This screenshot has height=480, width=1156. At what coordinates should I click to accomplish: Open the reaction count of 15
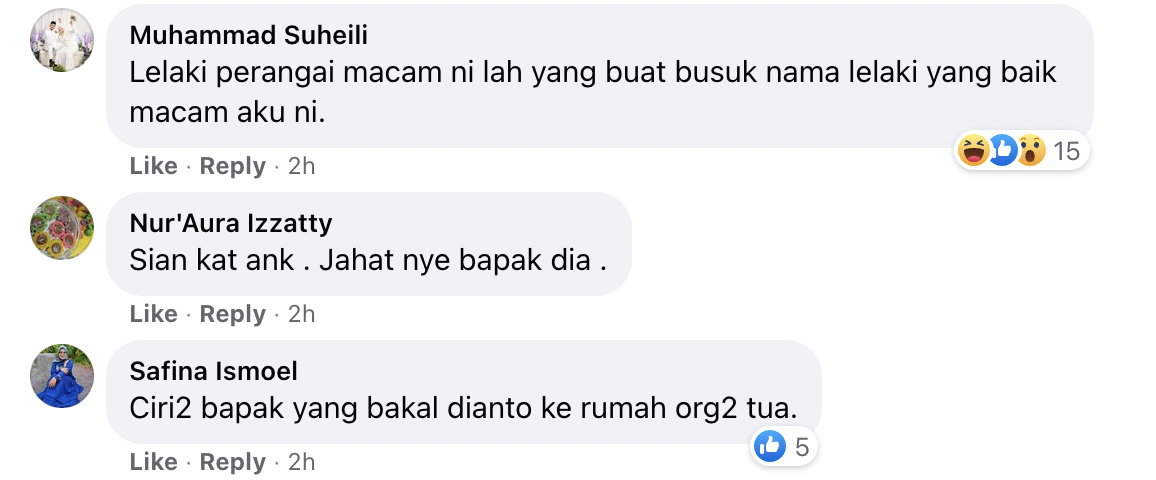coord(1066,151)
